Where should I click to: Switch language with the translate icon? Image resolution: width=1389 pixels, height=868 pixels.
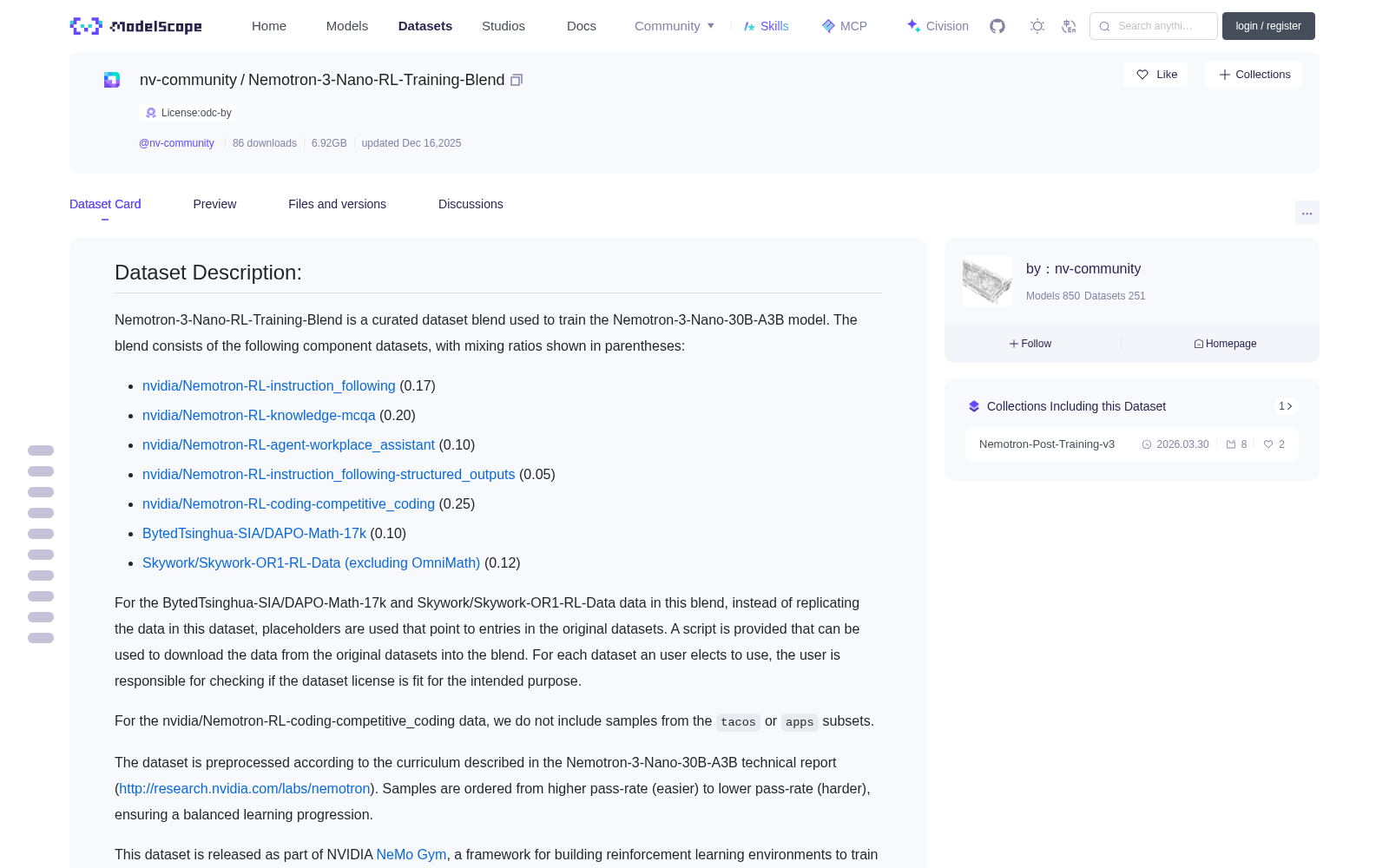pos(1070,26)
